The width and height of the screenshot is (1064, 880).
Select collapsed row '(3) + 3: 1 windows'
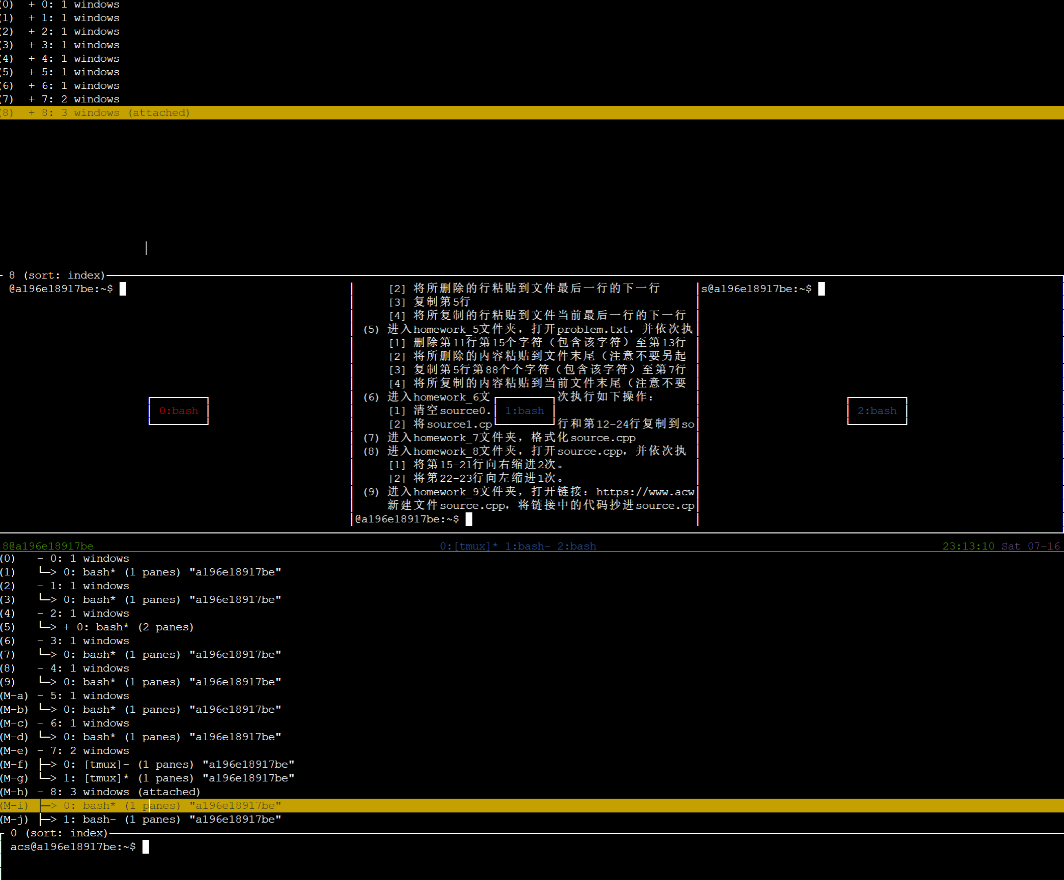click(60, 45)
